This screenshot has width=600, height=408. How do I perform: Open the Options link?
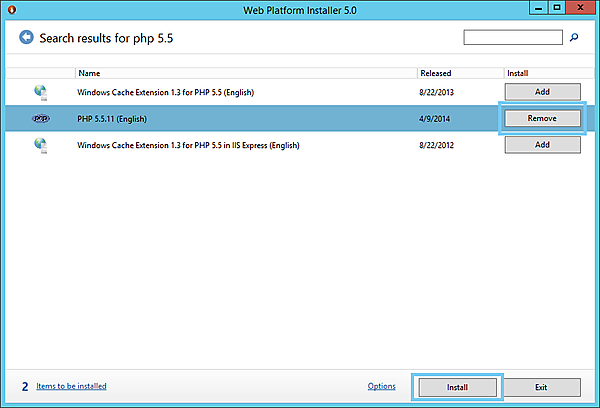click(381, 386)
